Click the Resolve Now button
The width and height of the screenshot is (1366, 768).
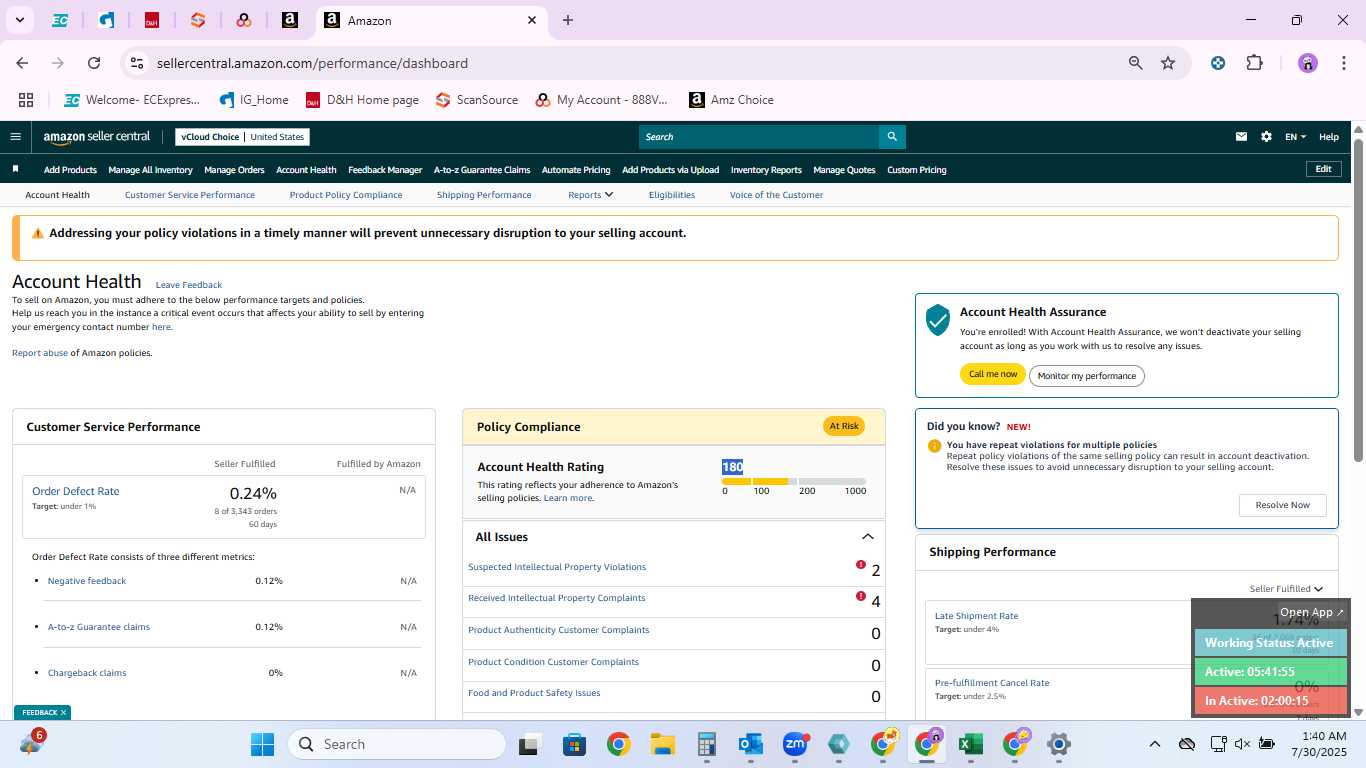point(1283,505)
